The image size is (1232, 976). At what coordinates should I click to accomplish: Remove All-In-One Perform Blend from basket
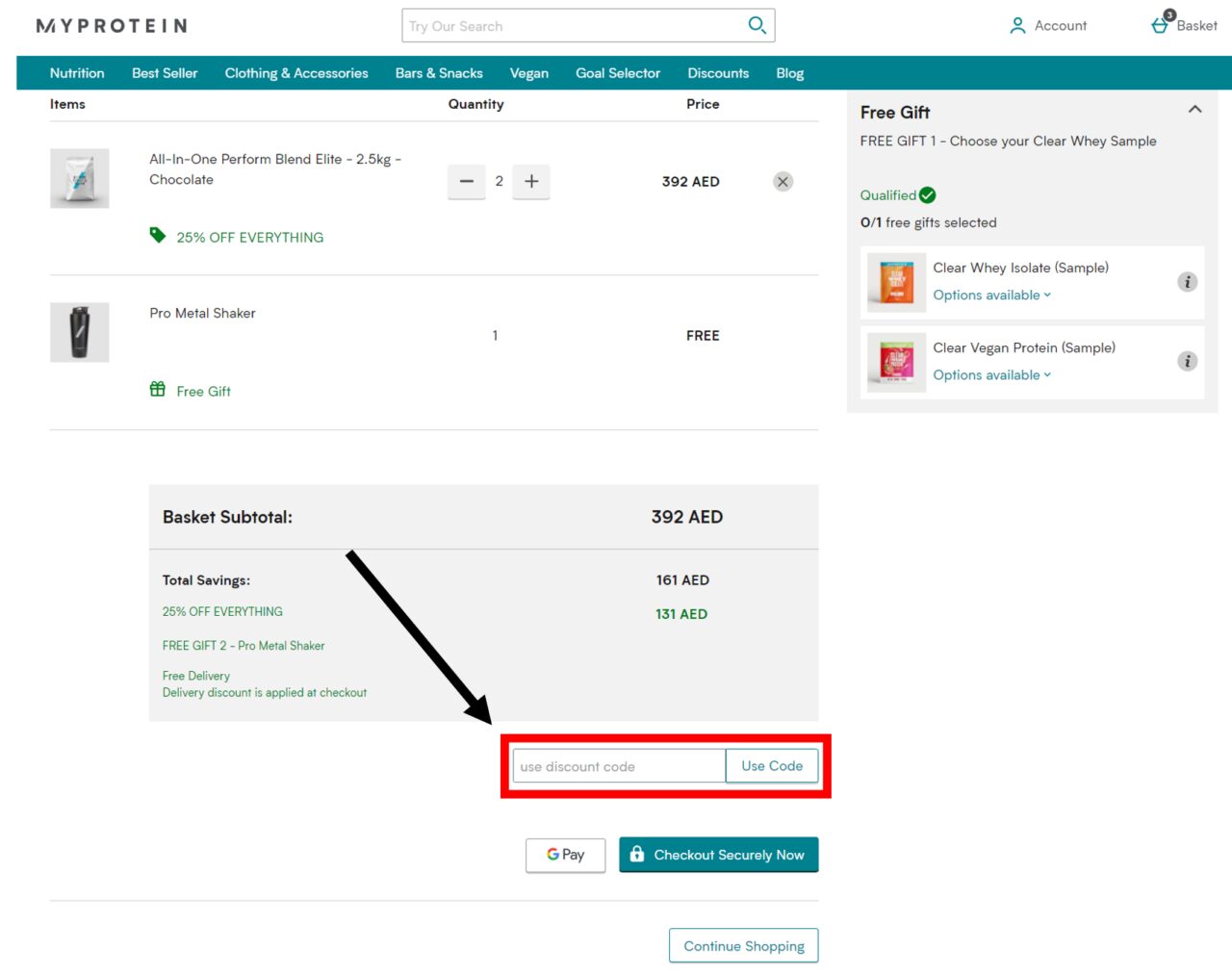coord(783,182)
